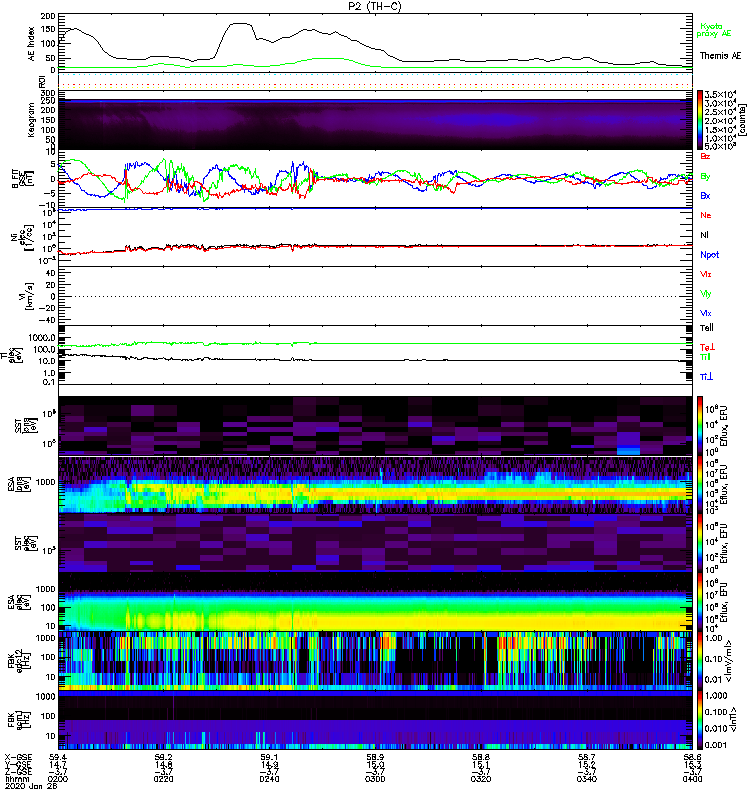
Task: Click the 2020 Jan 26 date label
Action: click(32, 786)
